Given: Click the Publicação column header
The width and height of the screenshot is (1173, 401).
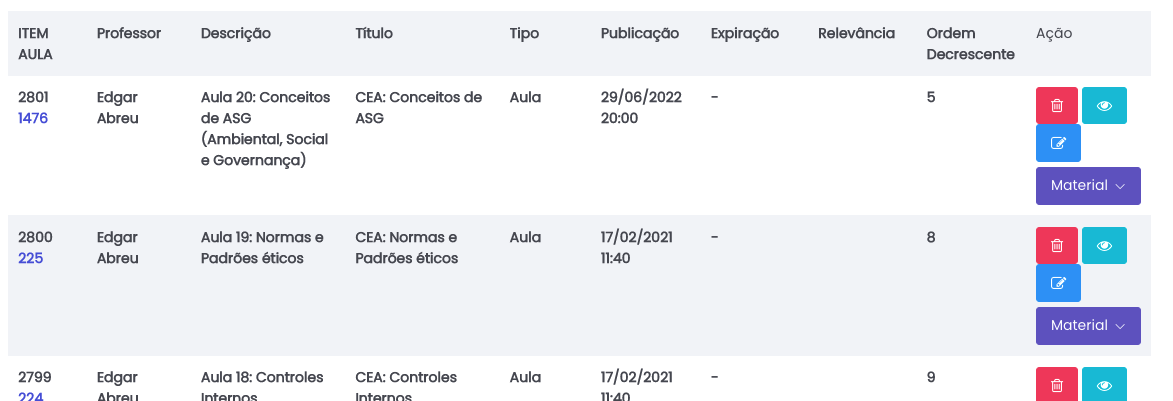Looking at the screenshot, I should click(x=639, y=33).
